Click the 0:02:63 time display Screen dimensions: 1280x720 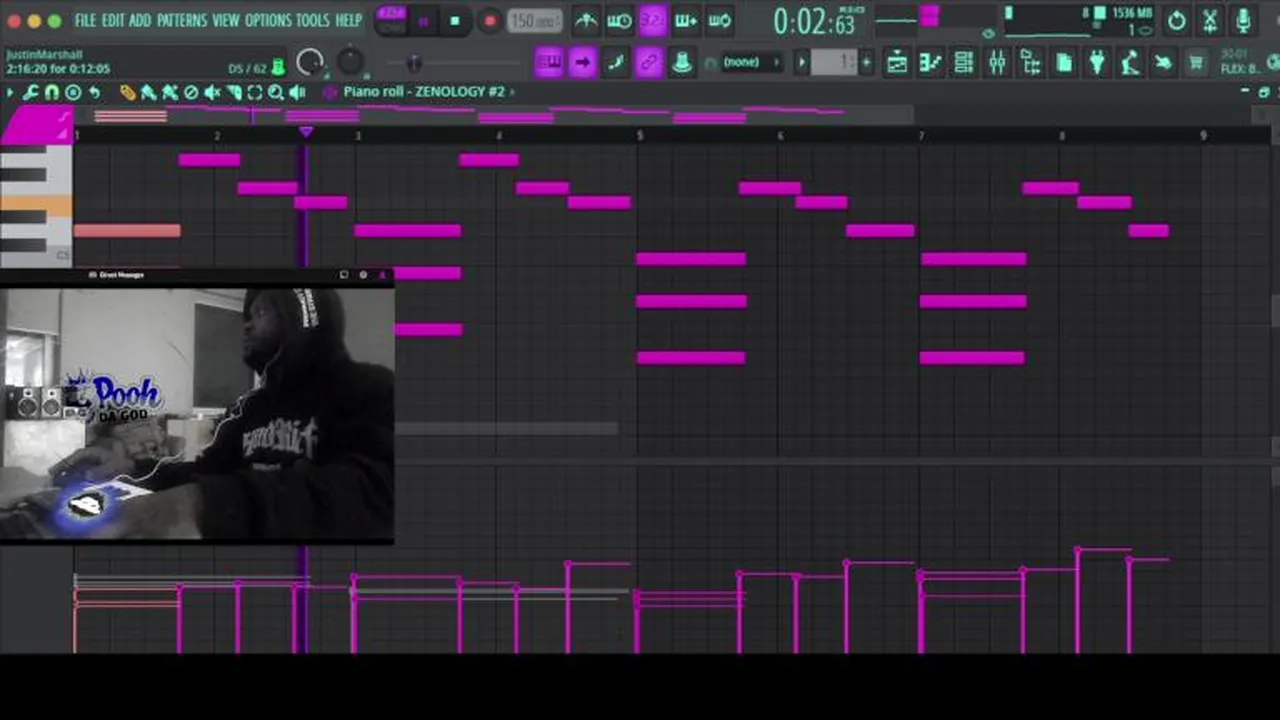815,21
